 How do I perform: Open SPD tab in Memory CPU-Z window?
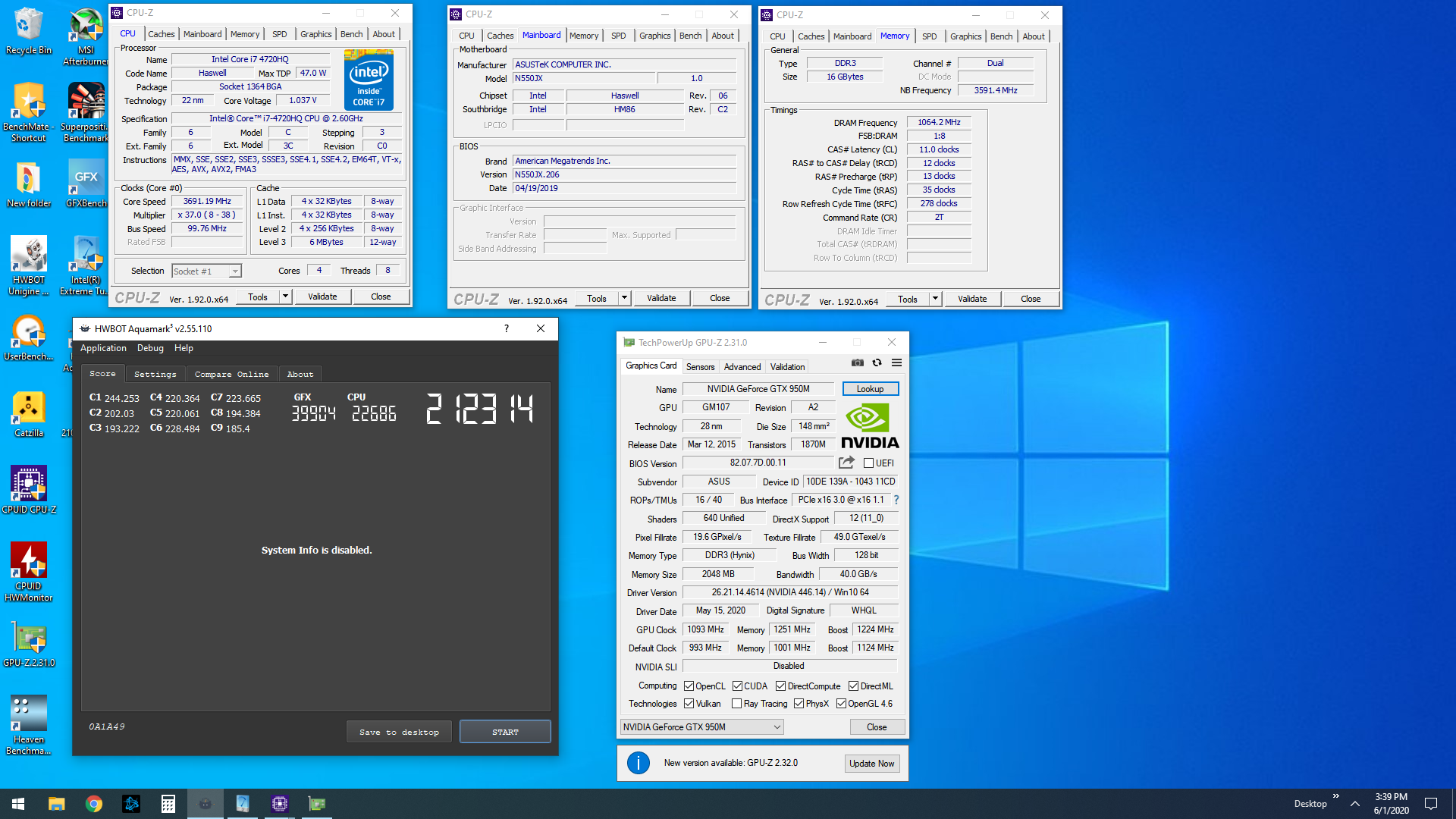(x=929, y=36)
